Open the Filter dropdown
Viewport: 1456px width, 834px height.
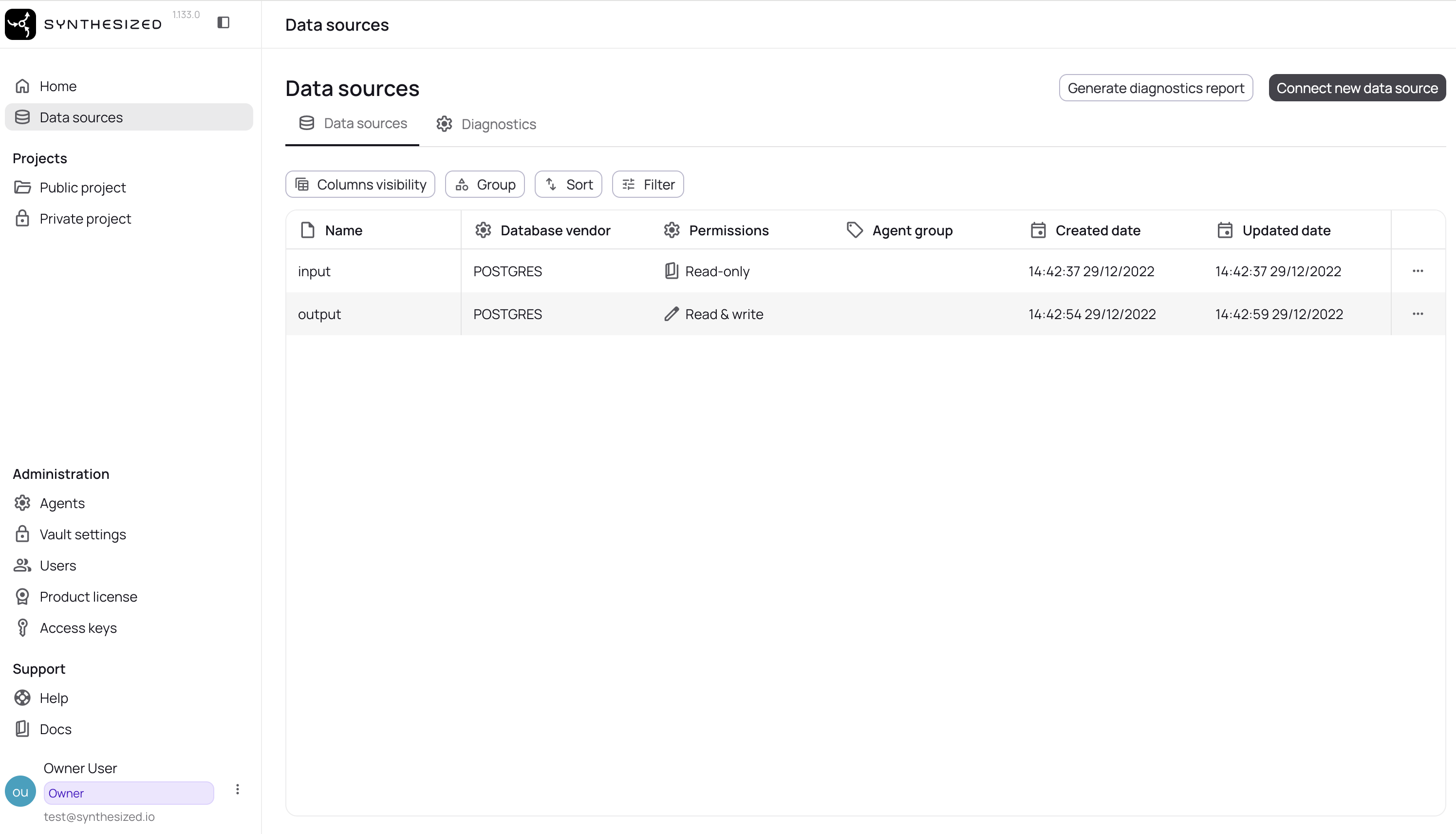point(648,184)
